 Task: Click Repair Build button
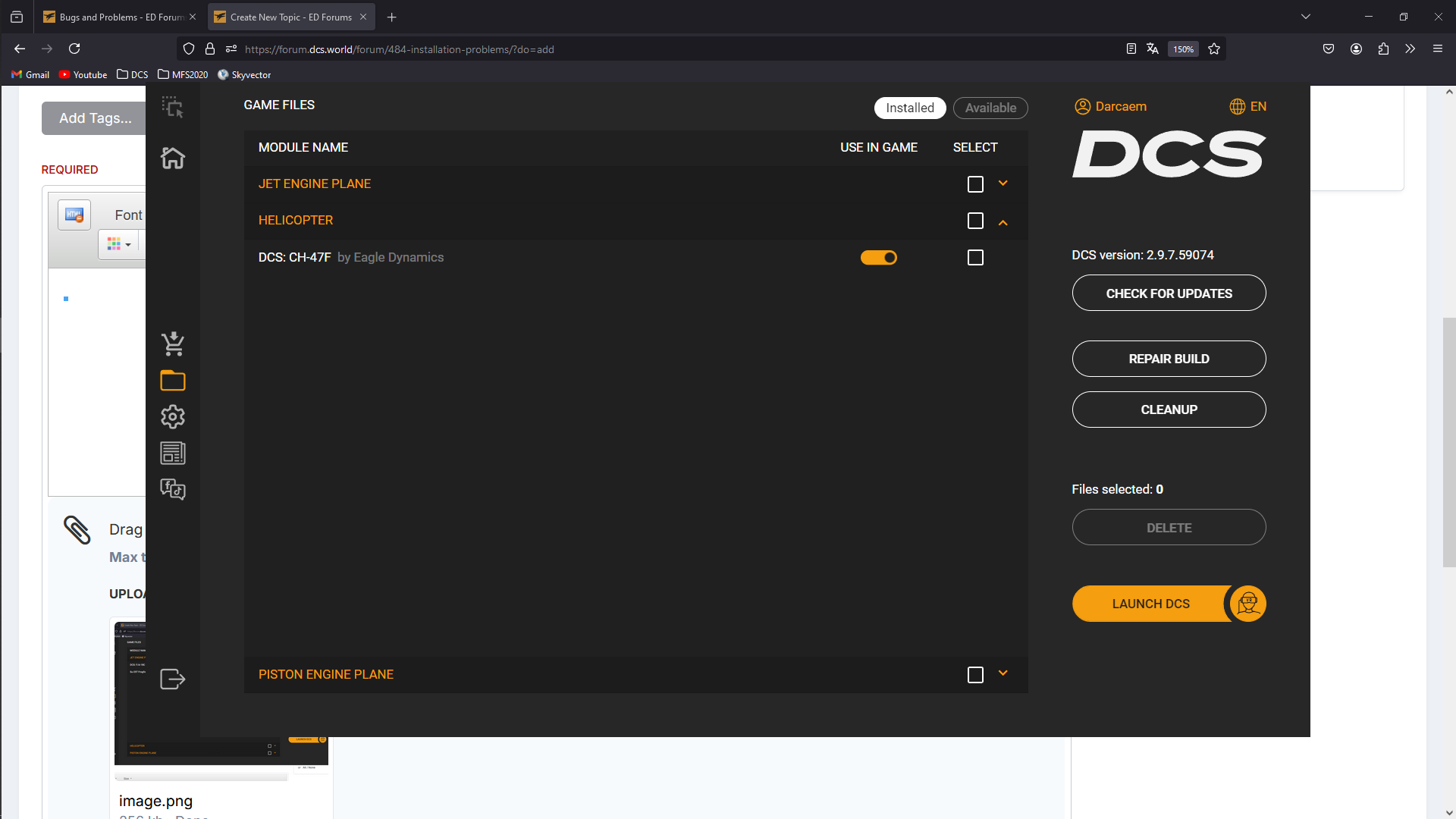1169,359
